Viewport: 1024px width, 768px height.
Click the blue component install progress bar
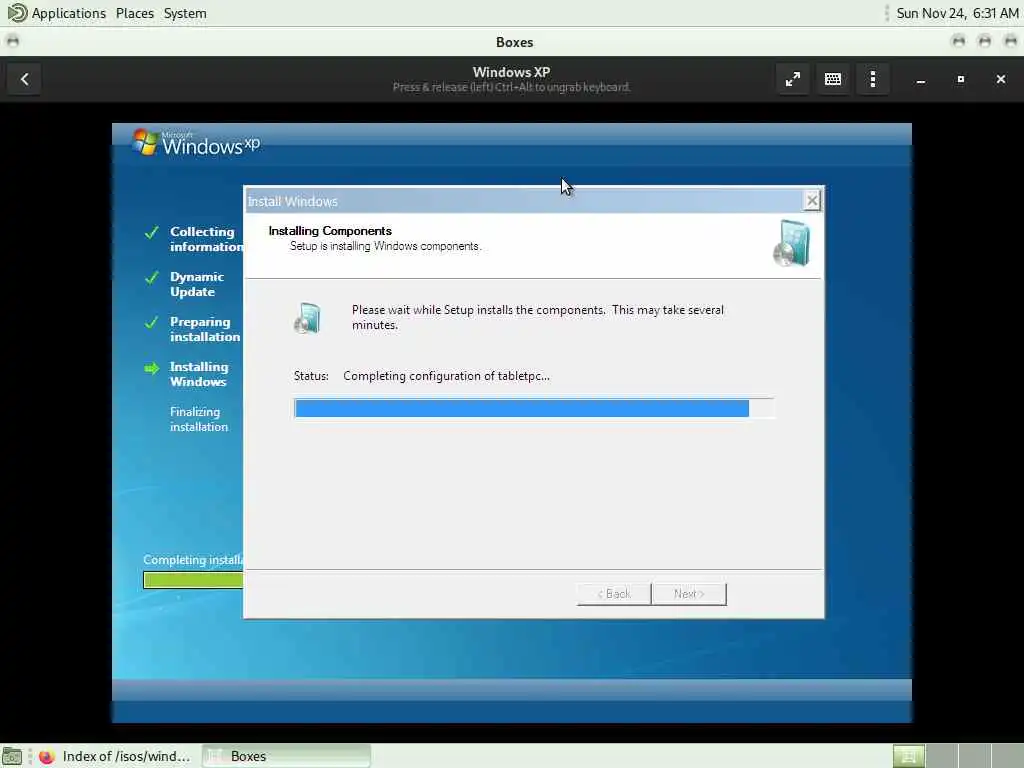pos(534,408)
